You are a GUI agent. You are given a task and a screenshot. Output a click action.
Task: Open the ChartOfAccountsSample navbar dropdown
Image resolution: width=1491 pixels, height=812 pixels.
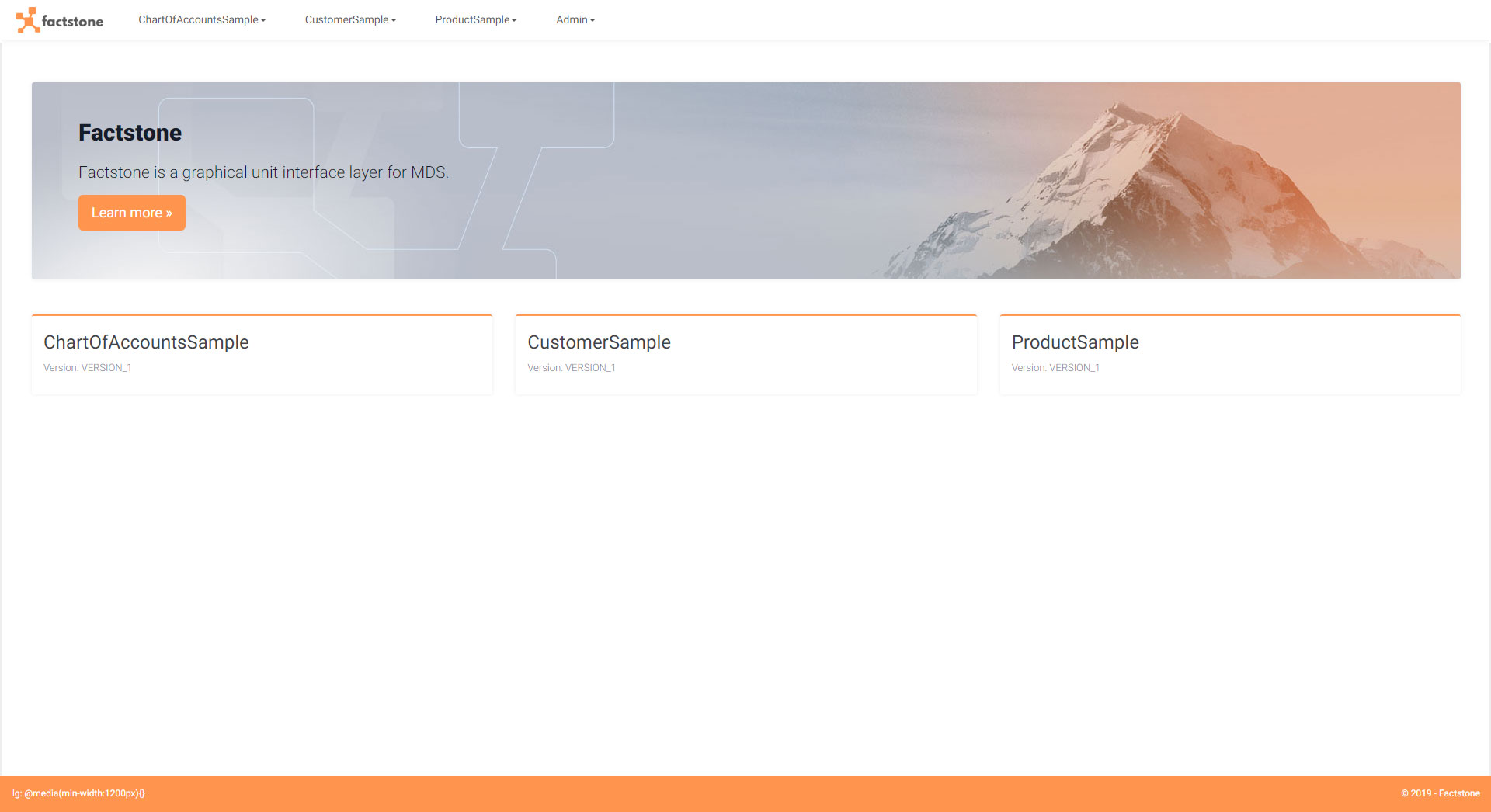[202, 19]
